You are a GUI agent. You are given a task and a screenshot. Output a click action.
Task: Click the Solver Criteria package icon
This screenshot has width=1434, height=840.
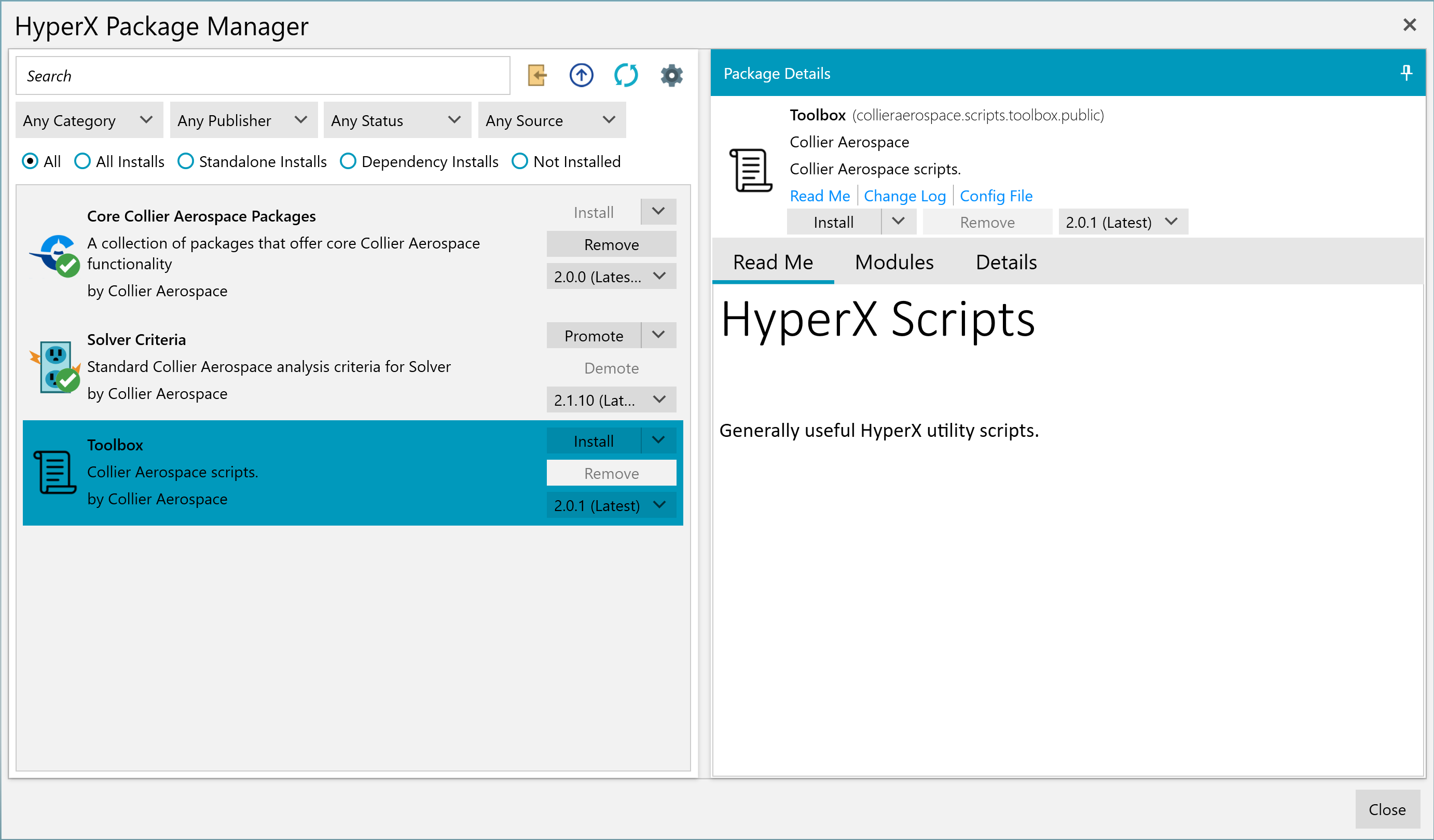point(55,366)
